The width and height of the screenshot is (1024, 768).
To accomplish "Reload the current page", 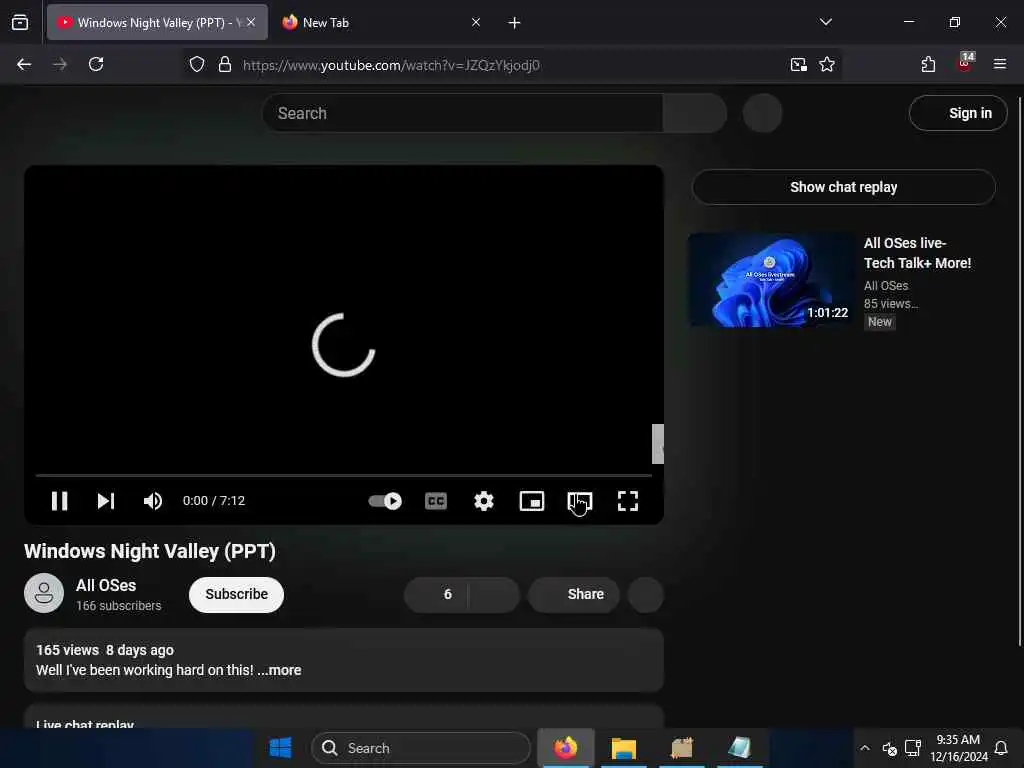I will 96,64.
